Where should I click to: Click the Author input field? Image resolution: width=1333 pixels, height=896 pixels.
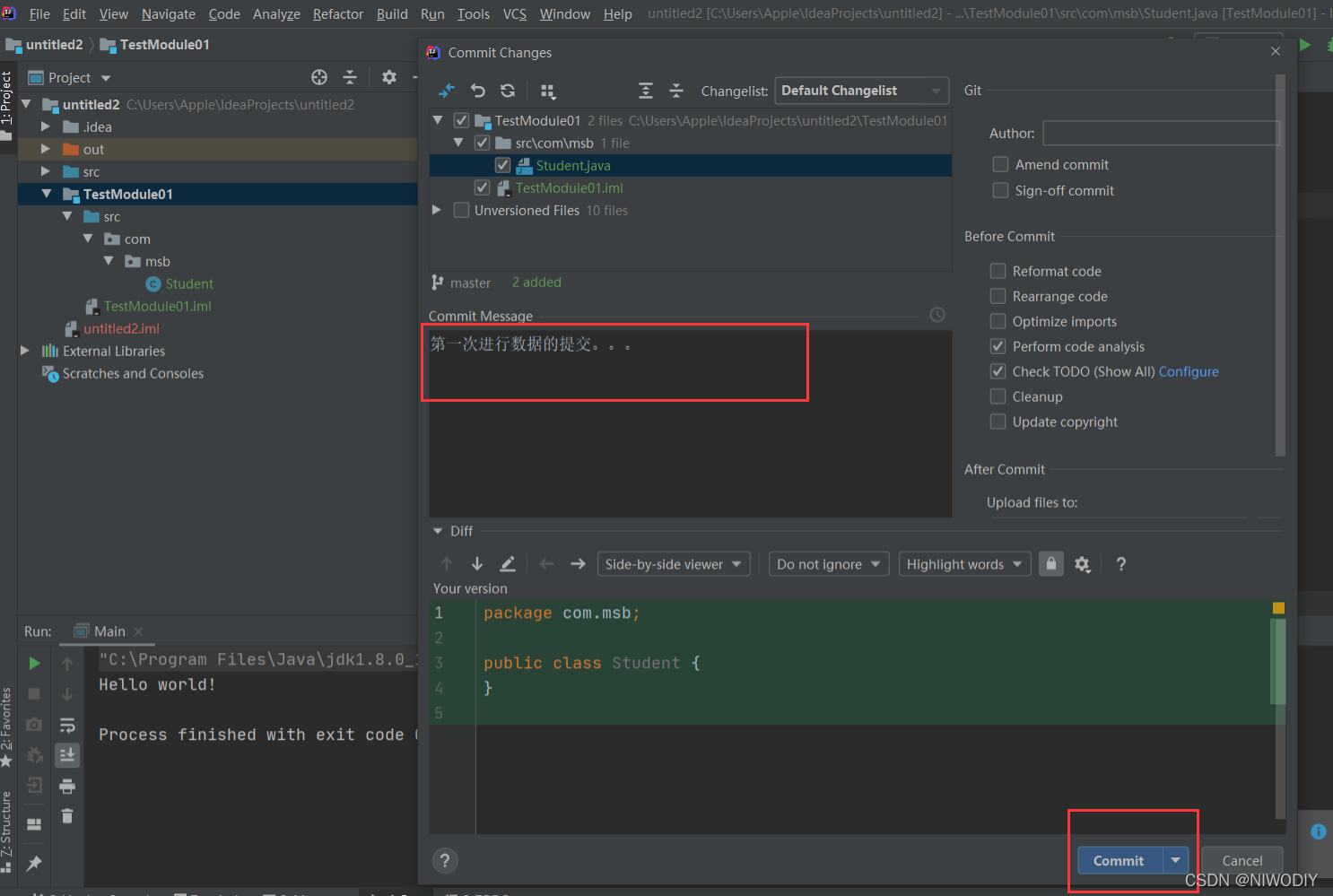click(1161, 133)
